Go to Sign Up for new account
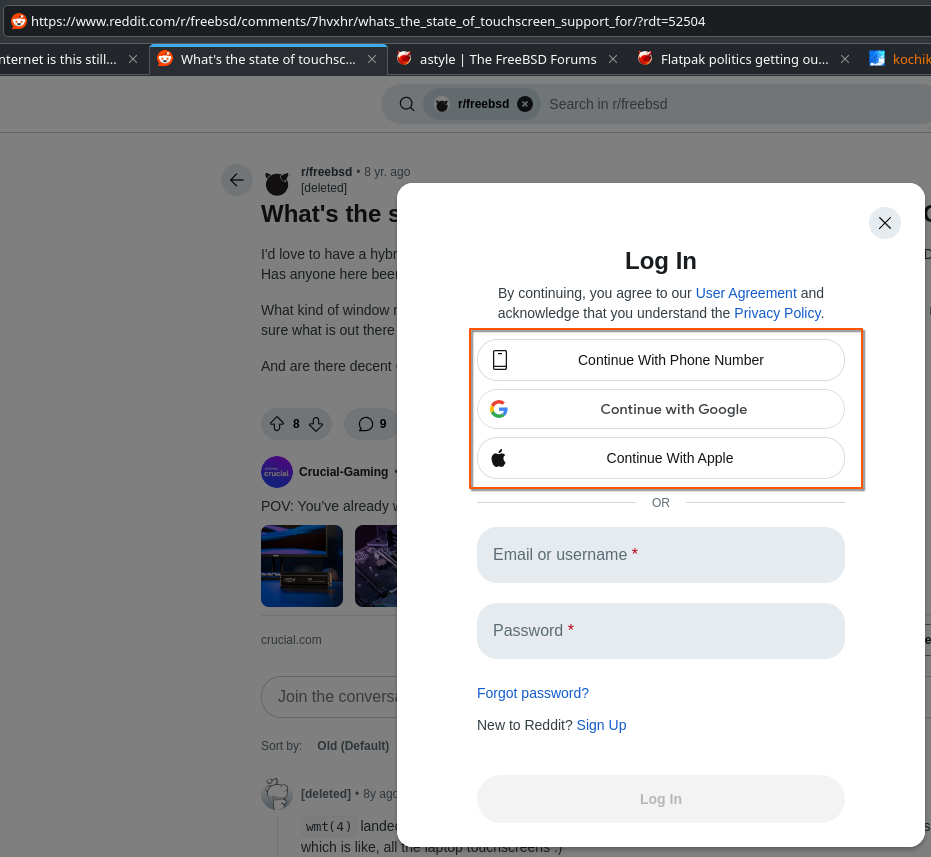Screen dimensions: 931x857 (x=601, y=725)
